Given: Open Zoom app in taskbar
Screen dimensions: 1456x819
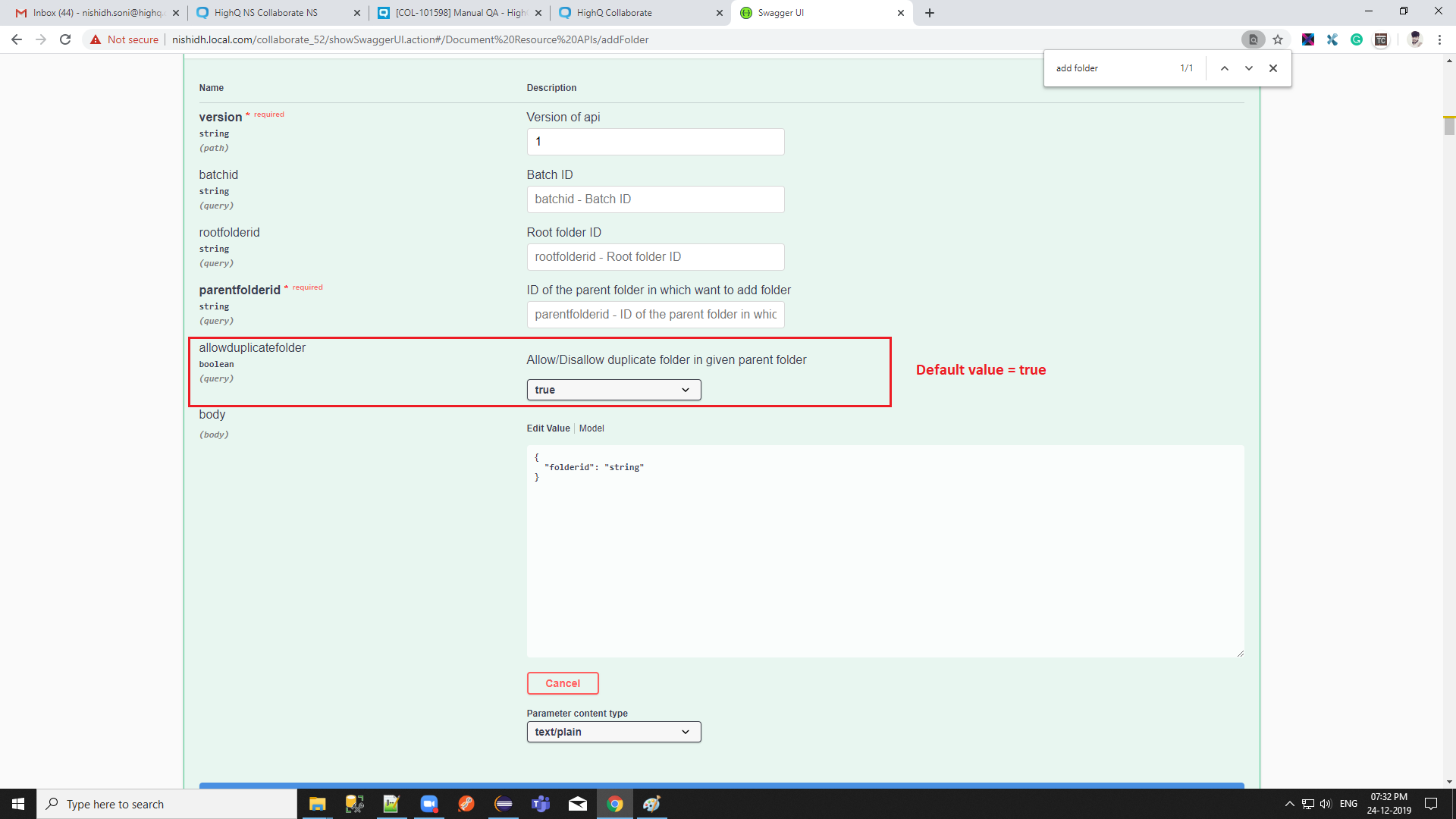Looking at the screenshot, I should coord(429,804).
